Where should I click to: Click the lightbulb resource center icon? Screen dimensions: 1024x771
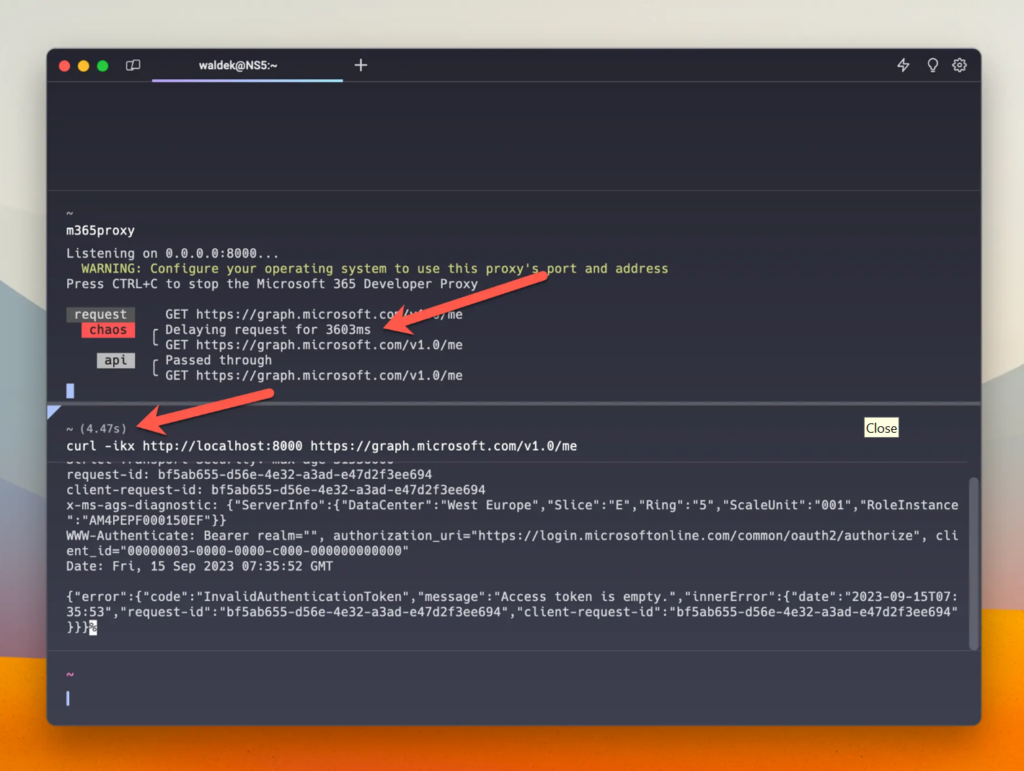933,65
